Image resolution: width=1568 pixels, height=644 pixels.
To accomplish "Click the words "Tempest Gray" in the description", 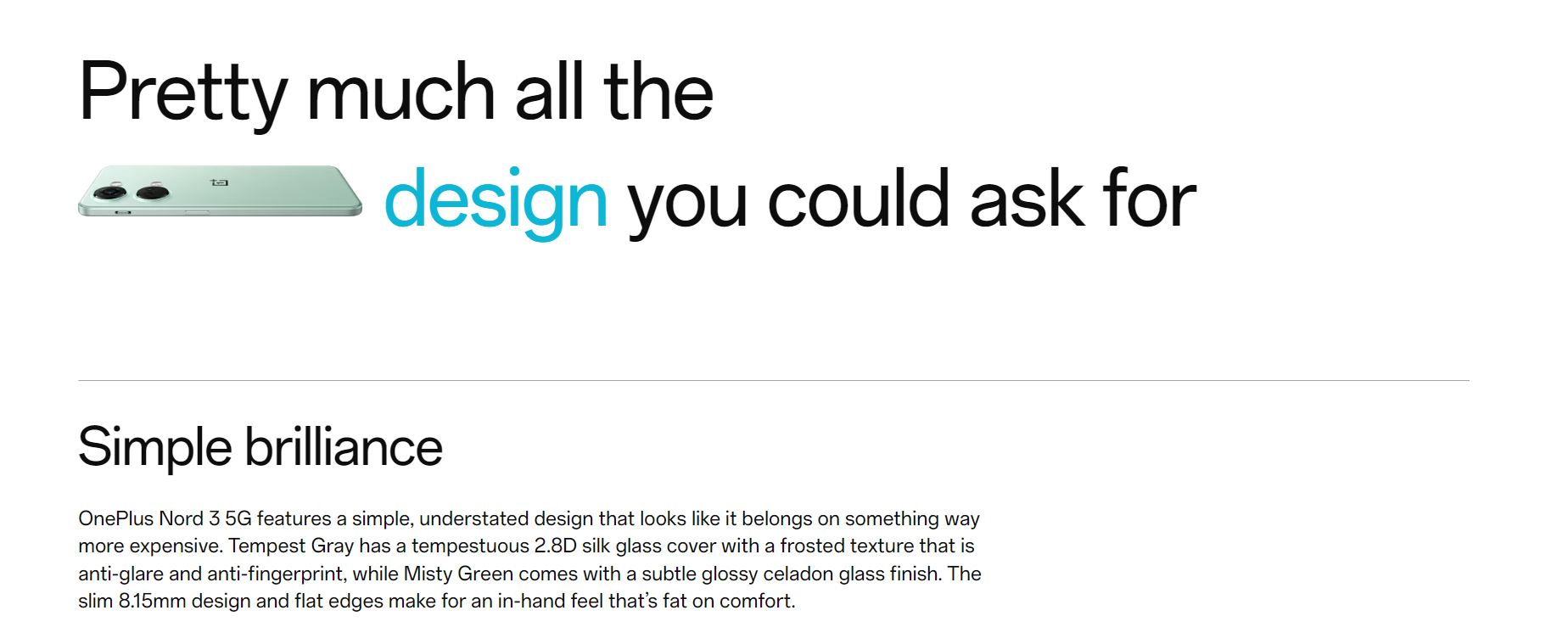I will (x=291, y=546).
